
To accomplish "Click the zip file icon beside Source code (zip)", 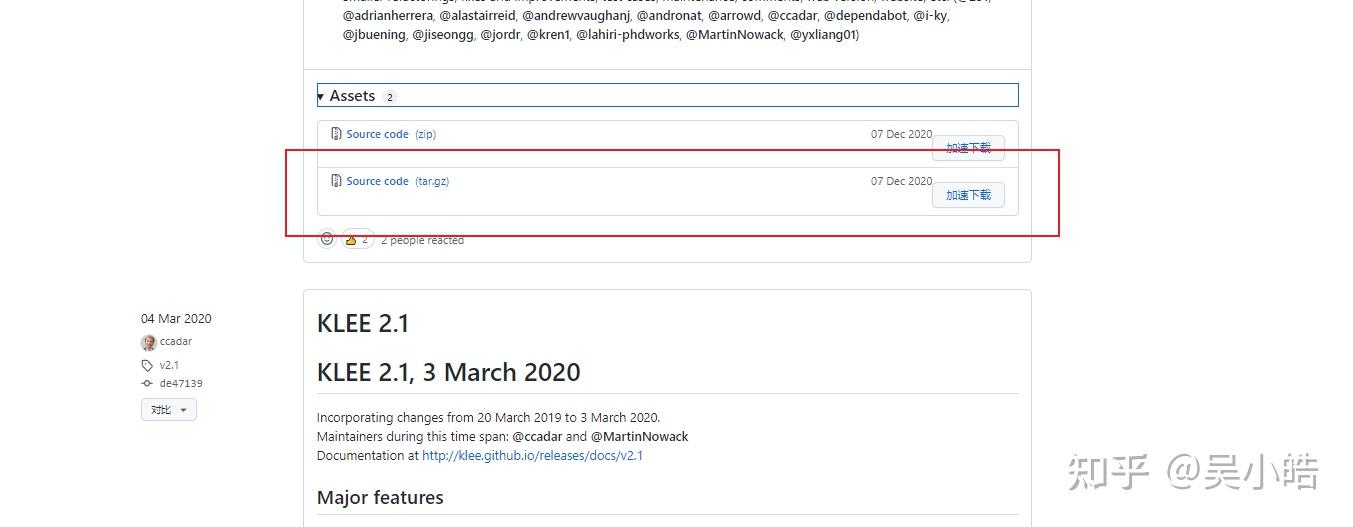I will pyautogui.click(x=337, y=134).
